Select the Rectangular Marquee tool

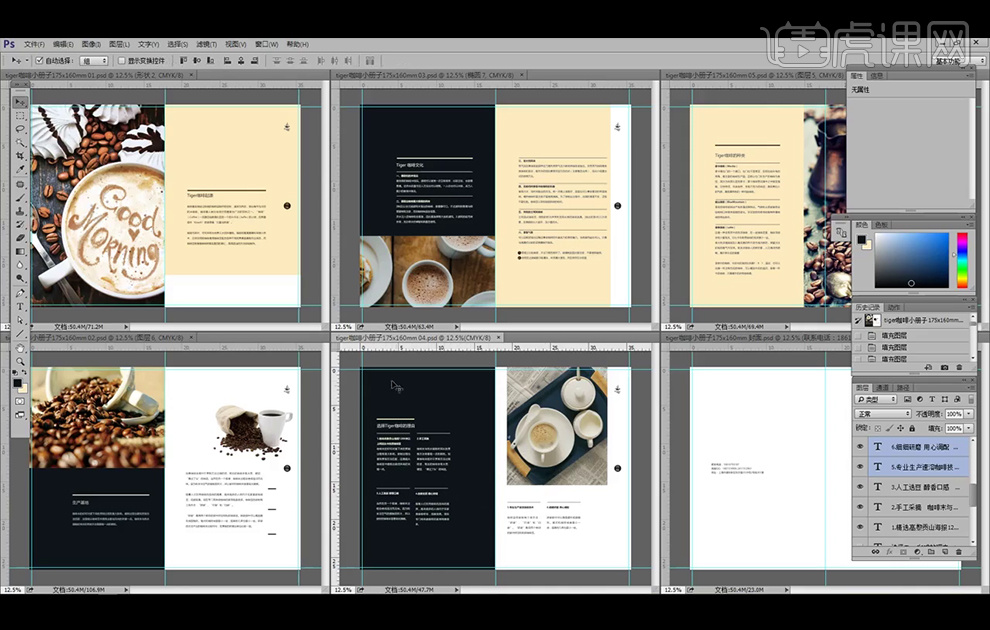click(x=20, y=116)
